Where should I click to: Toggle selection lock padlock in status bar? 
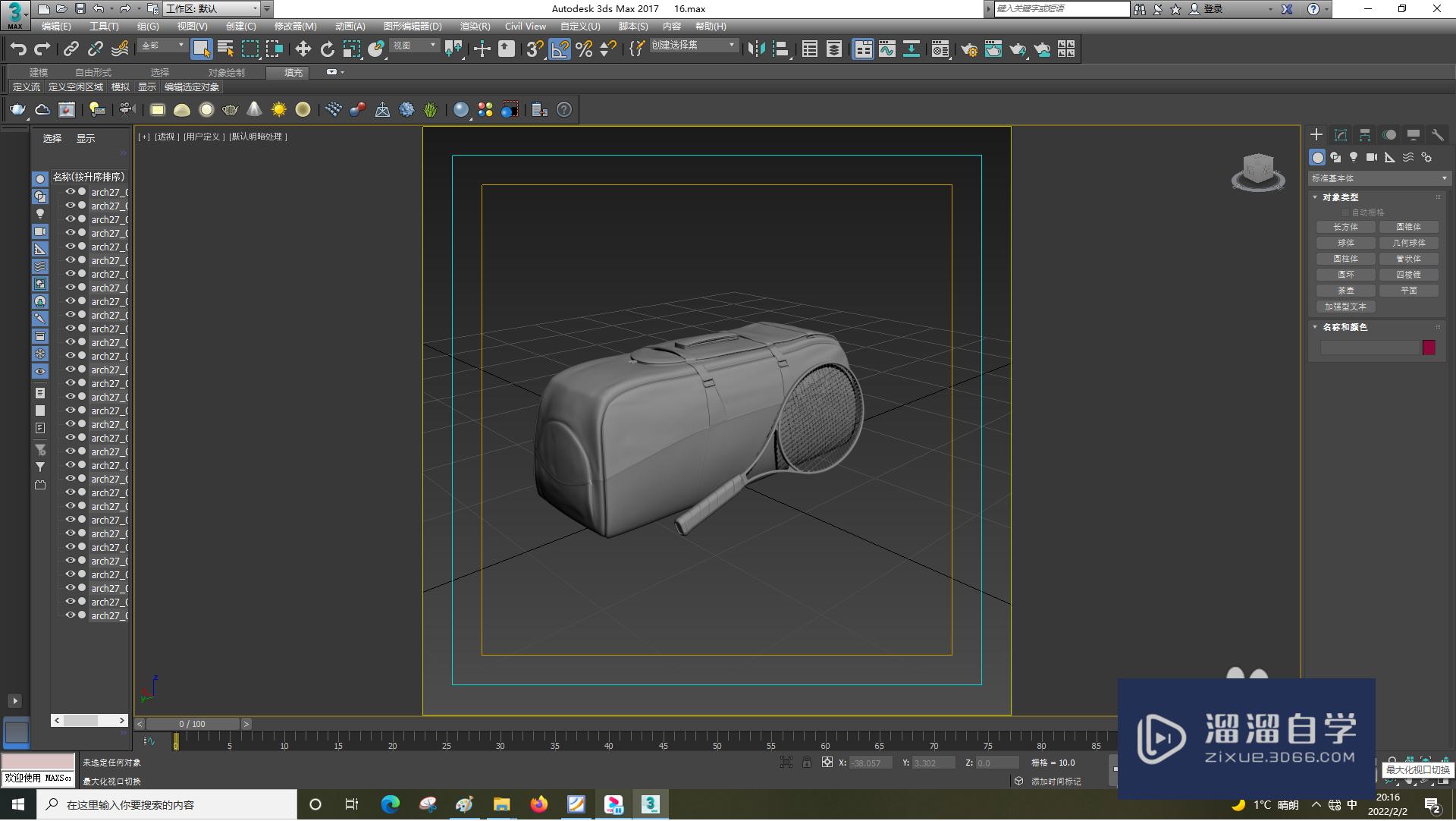(x=807, y=763)
